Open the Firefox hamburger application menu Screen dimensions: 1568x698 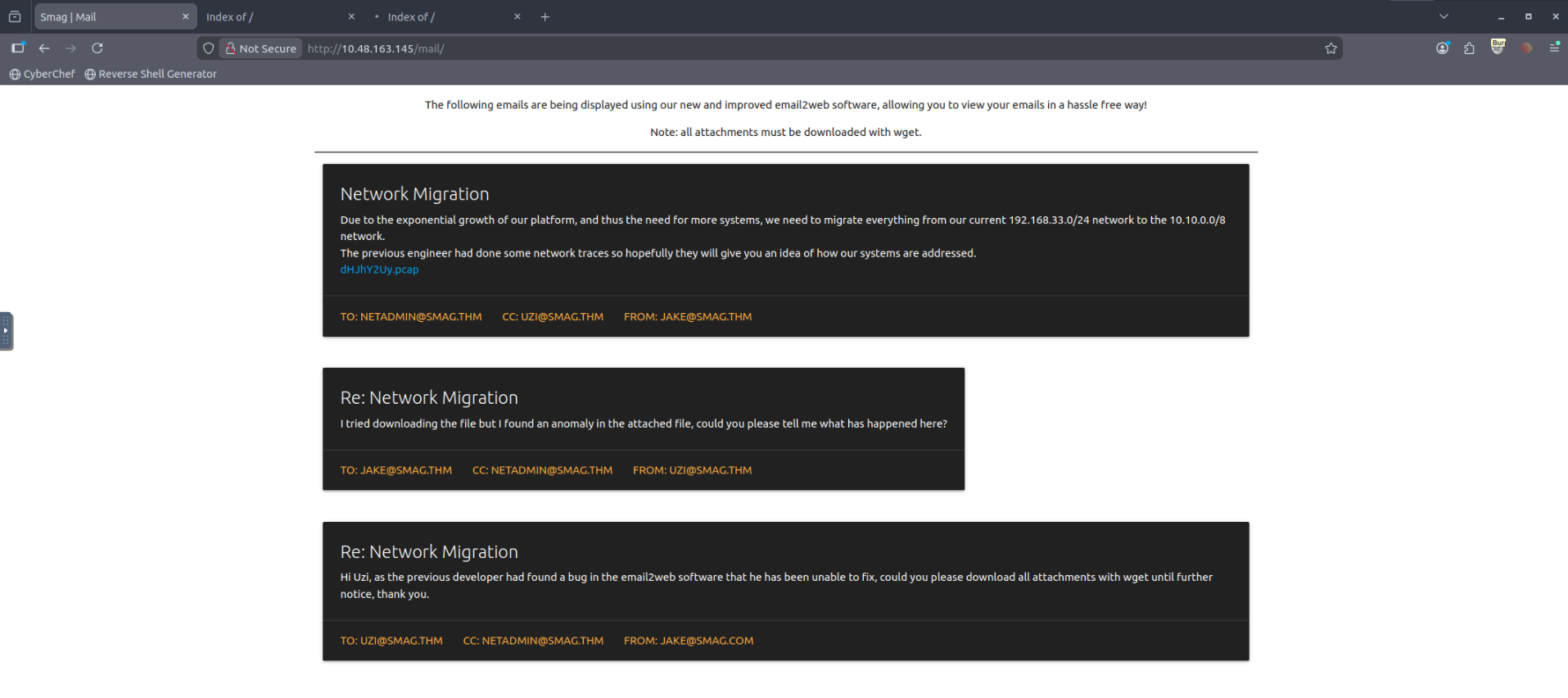coord(1554,48)
